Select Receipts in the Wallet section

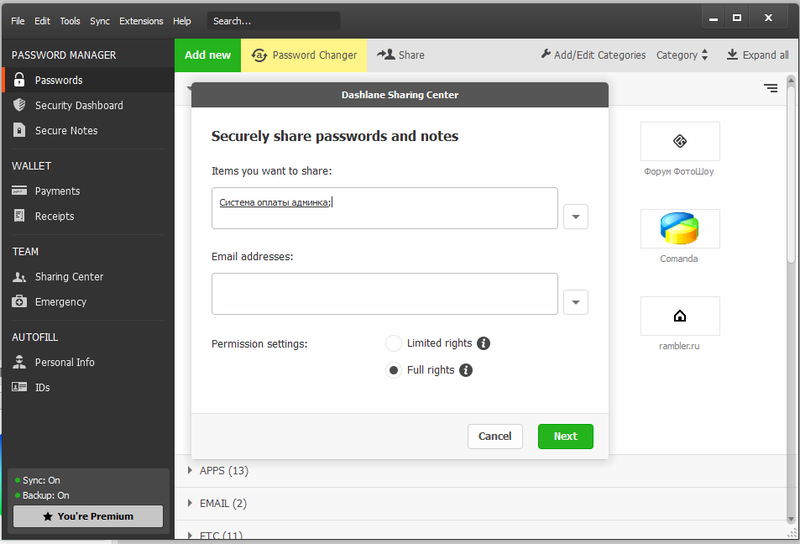coord(88,216)
